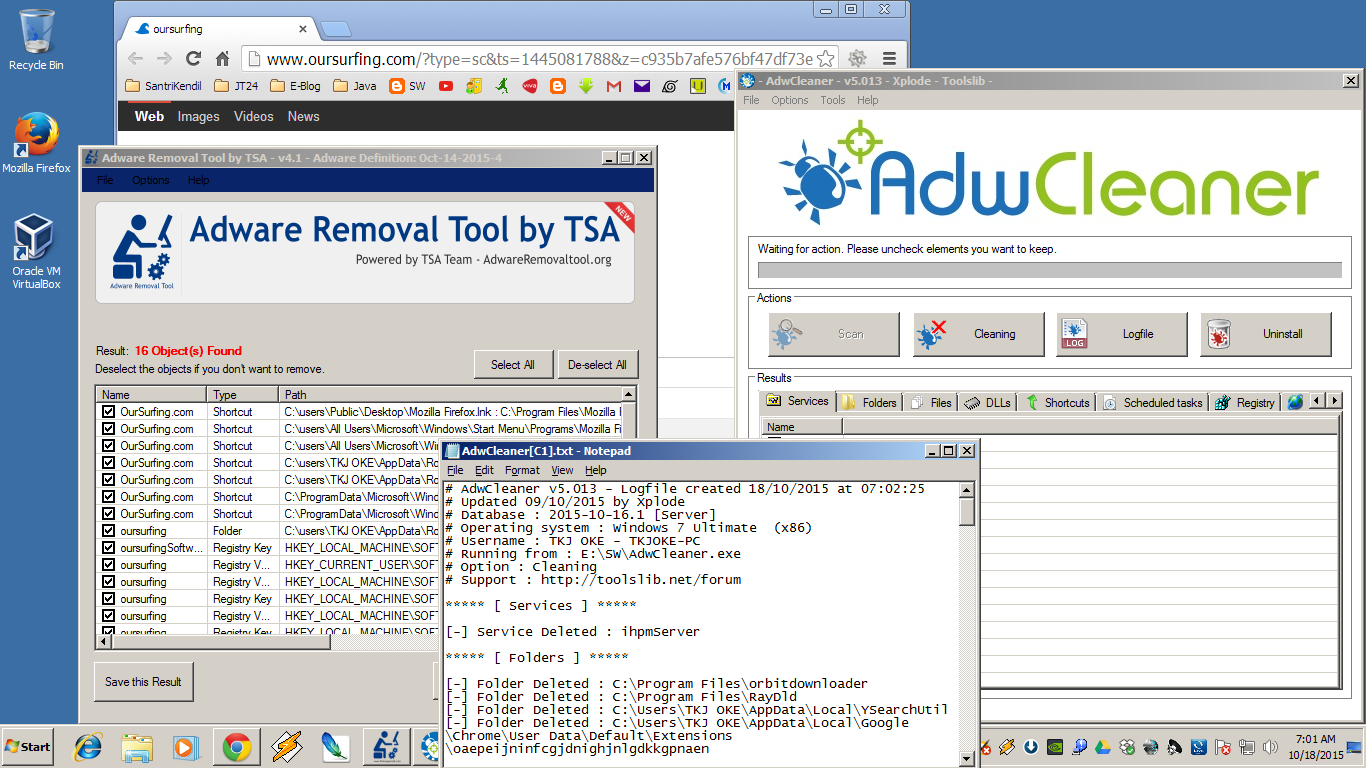Image resolution: width=1366 pixels, height=768 pixels.
Task: Click the Start button
Action: (x=28, y=747)
